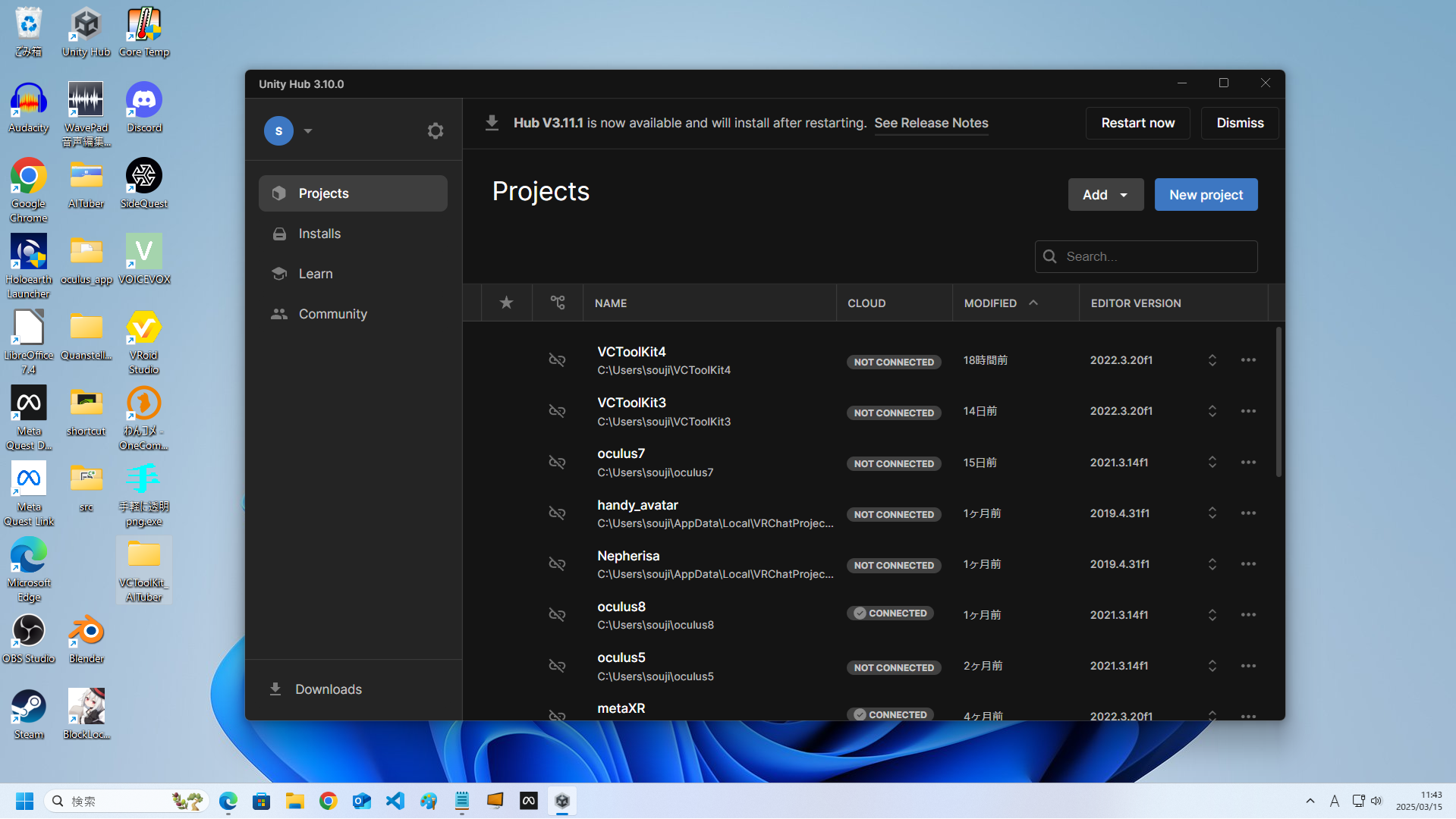Select VCToolKit_AITuber desktop folder

[144, 570]
